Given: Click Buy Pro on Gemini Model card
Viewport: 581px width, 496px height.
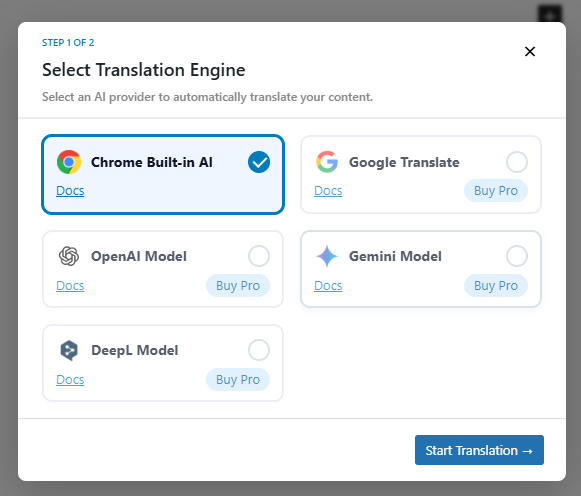Looking at the screenshot, I should (x=496, y=286).
